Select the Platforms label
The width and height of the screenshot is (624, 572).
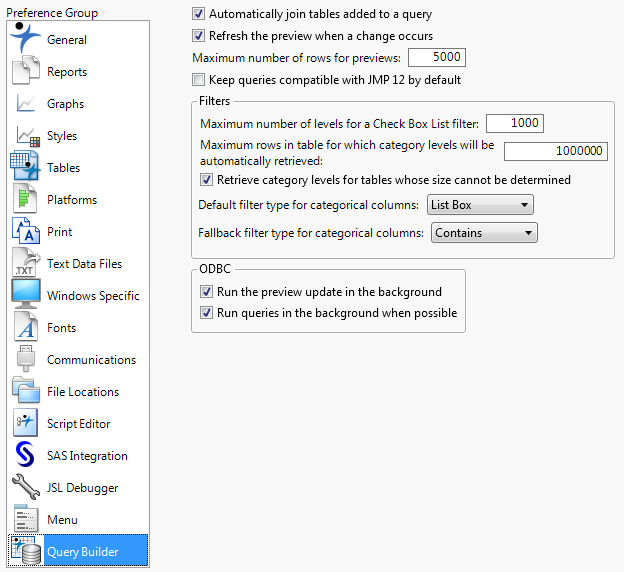click(72, 200)
